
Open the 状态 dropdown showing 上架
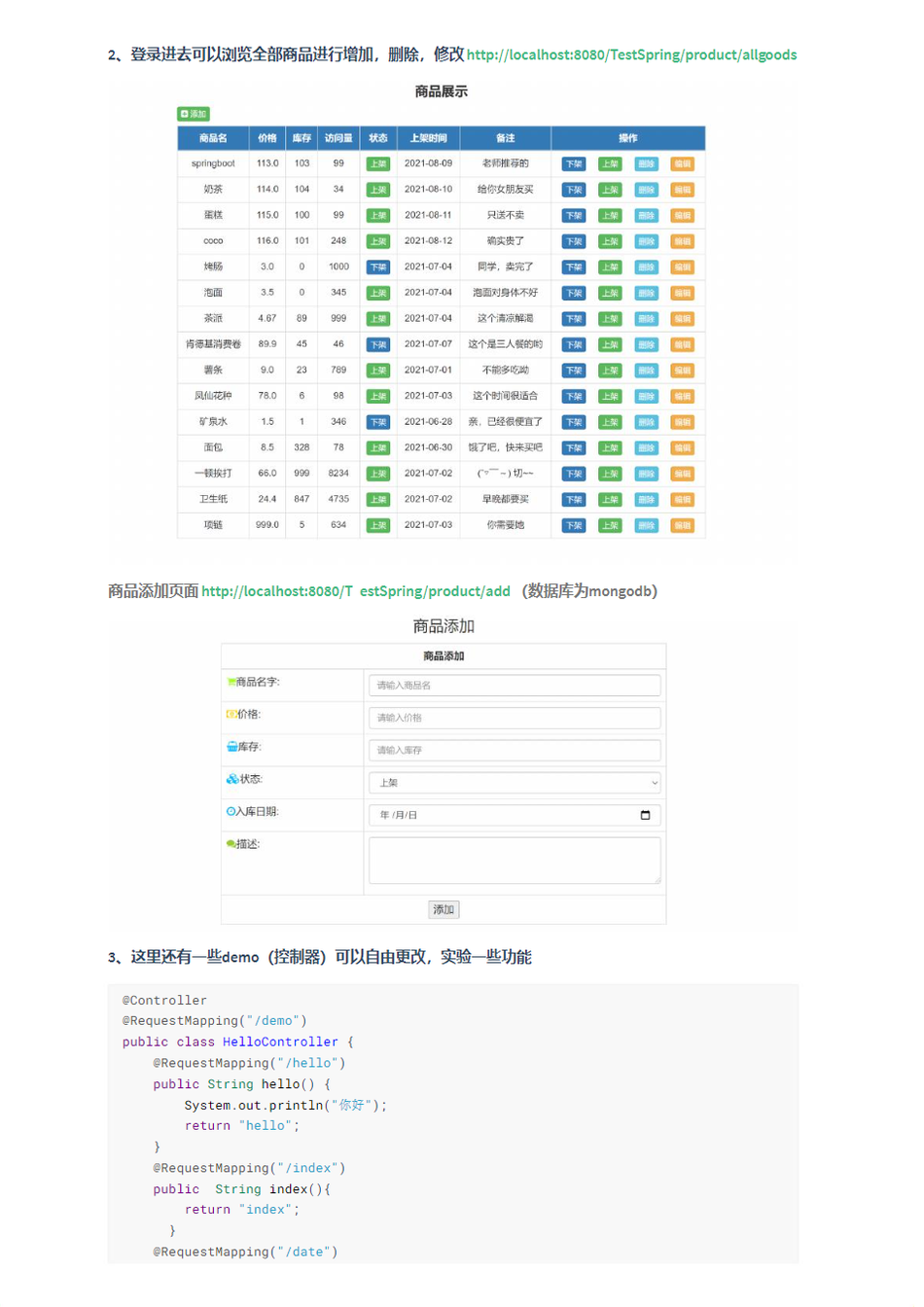(x=515, y=782)
